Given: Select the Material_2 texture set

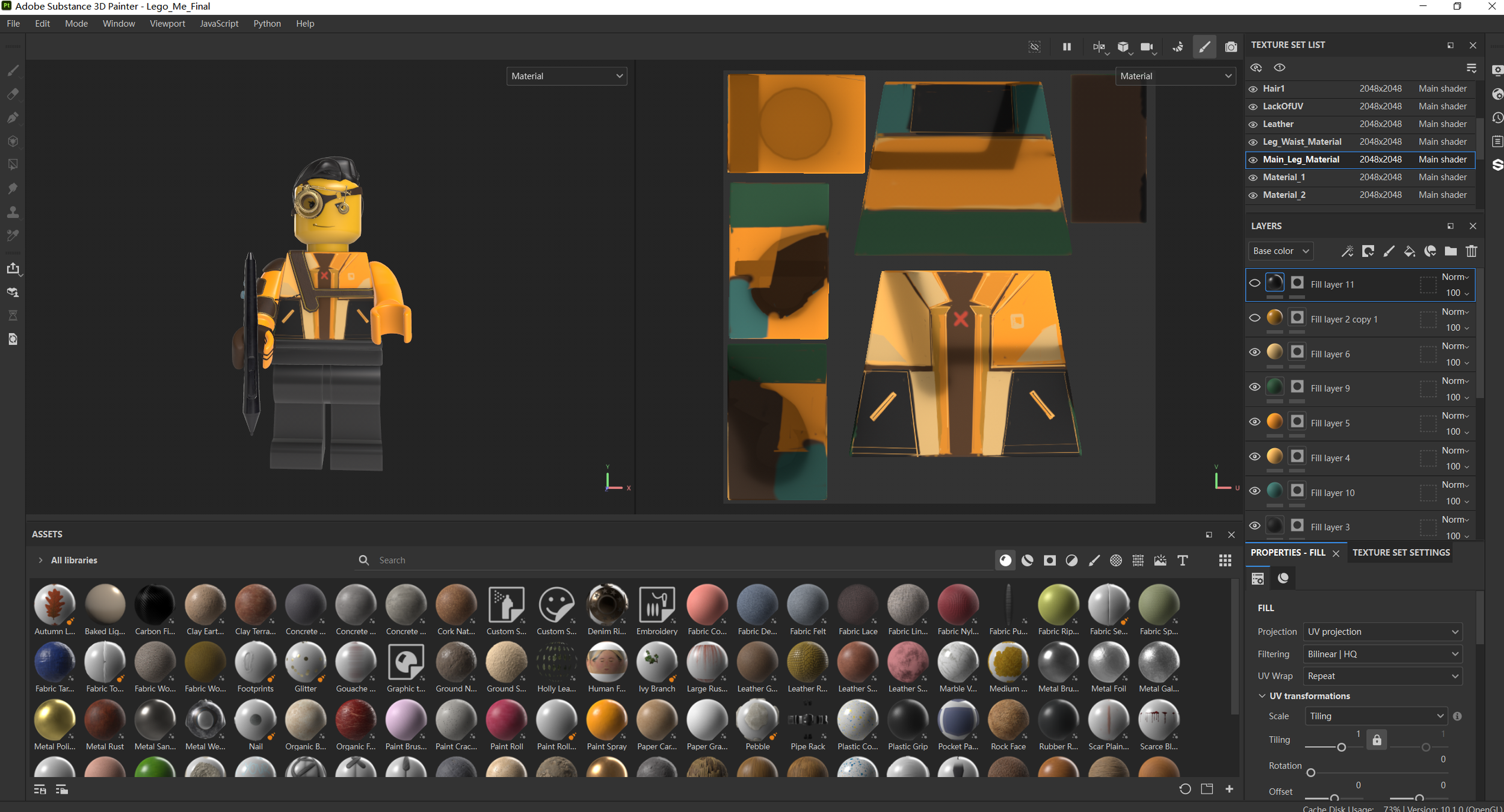Looking at the screenshot, I should [x=1284, y=195].
